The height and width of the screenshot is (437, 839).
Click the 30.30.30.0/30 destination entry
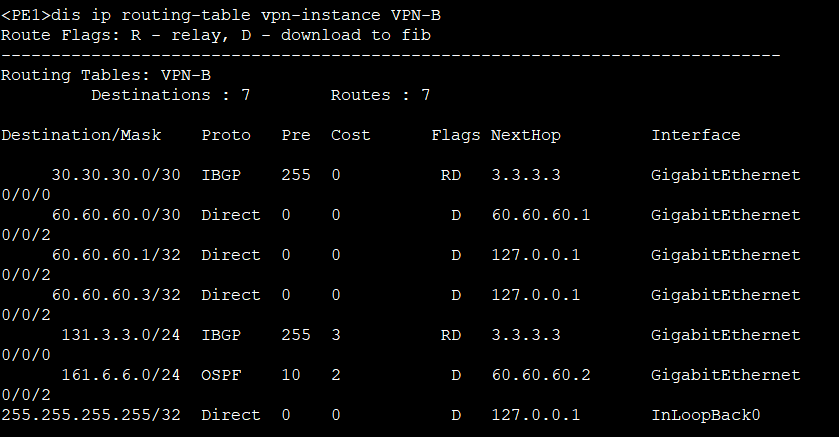point(116,175)
